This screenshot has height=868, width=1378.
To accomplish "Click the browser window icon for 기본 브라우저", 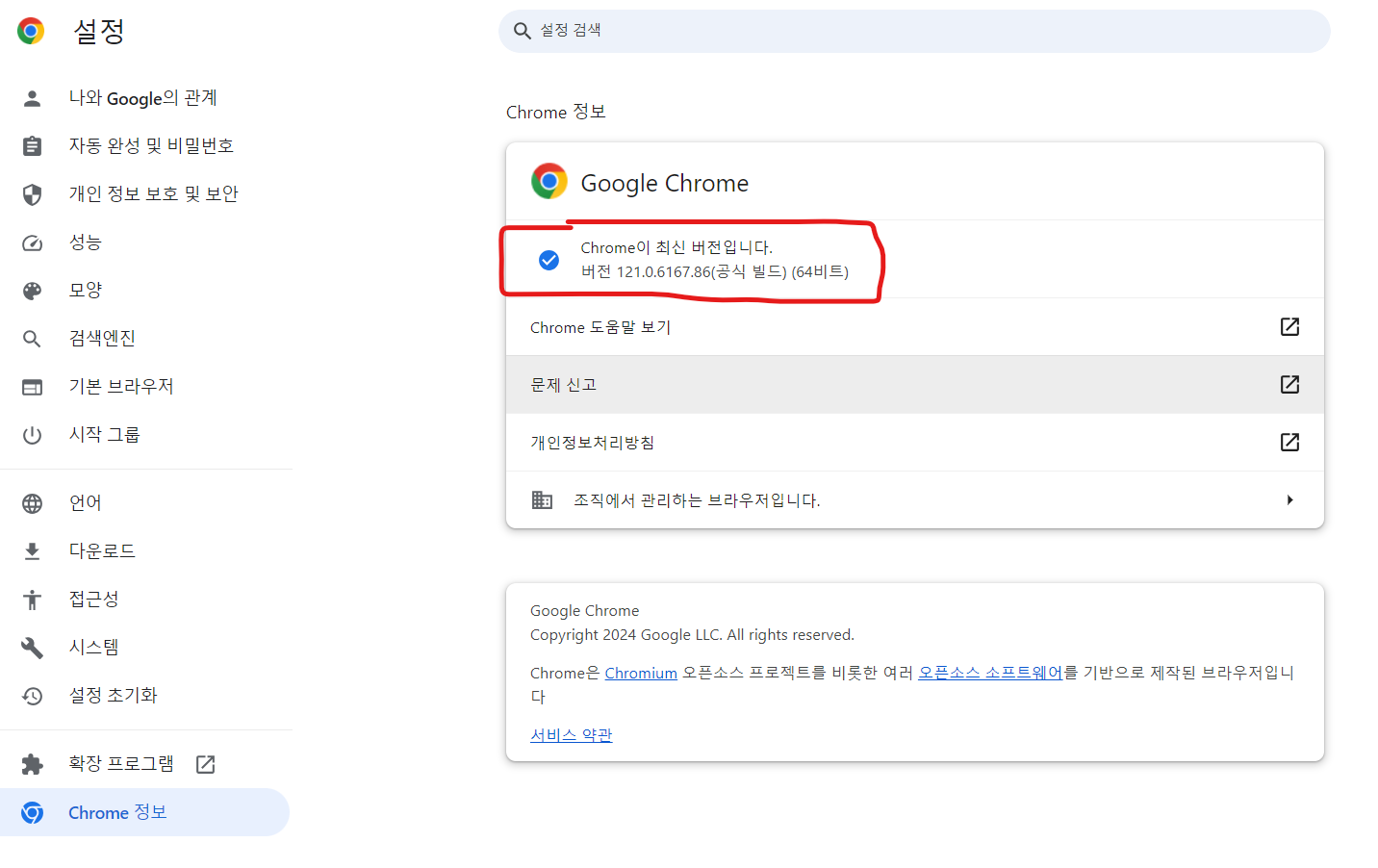I will tap(32, 387).
